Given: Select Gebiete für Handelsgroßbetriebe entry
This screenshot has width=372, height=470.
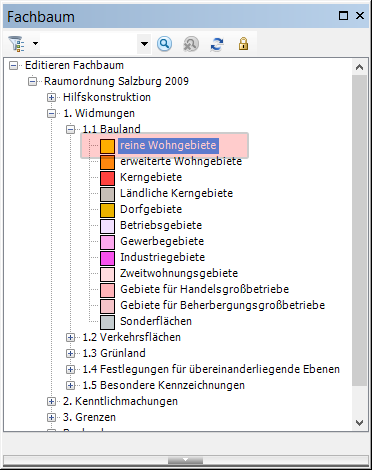Looking at the screenshot, I should (205, 289).
